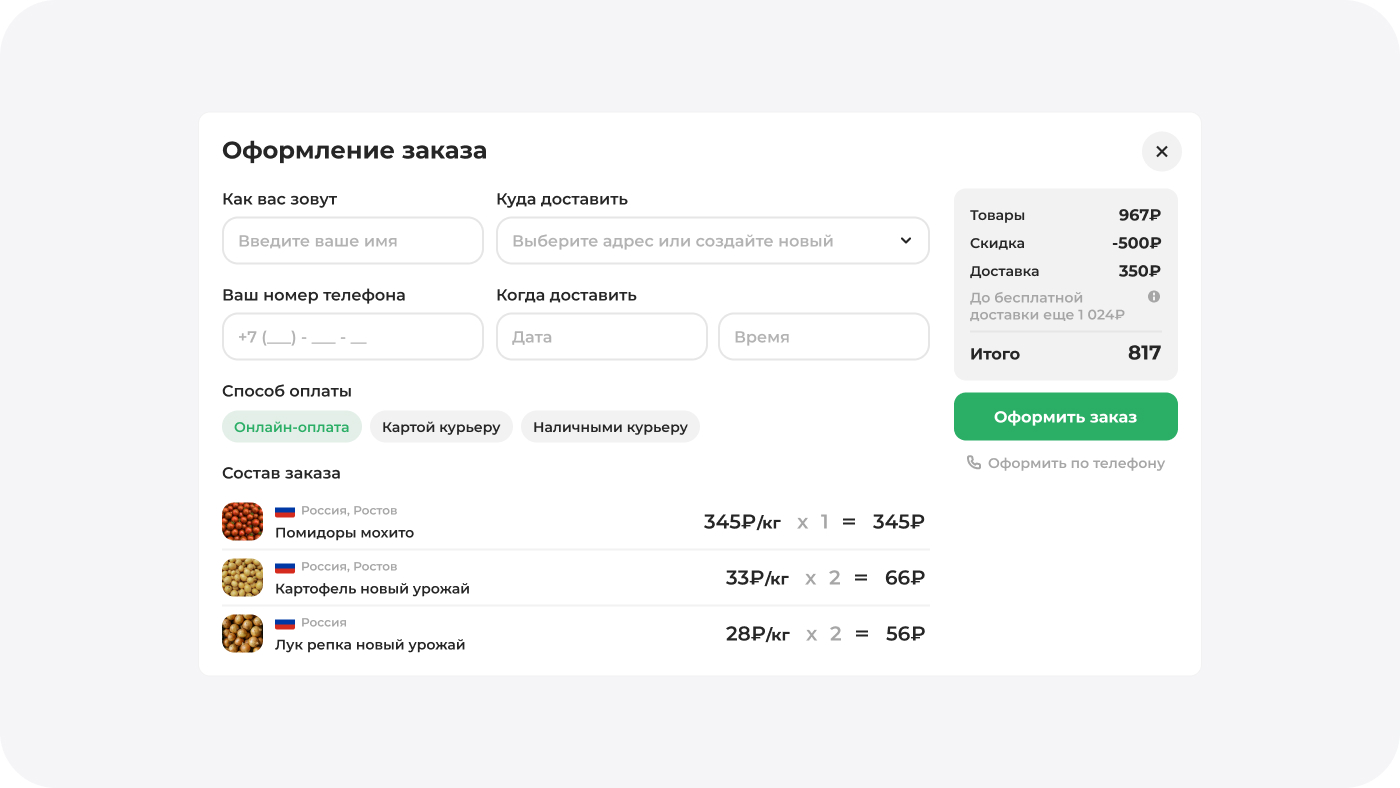1400x788 pixels.
Task: Choose Наличными курьеру payment option
Action: [x=610, y=427]
